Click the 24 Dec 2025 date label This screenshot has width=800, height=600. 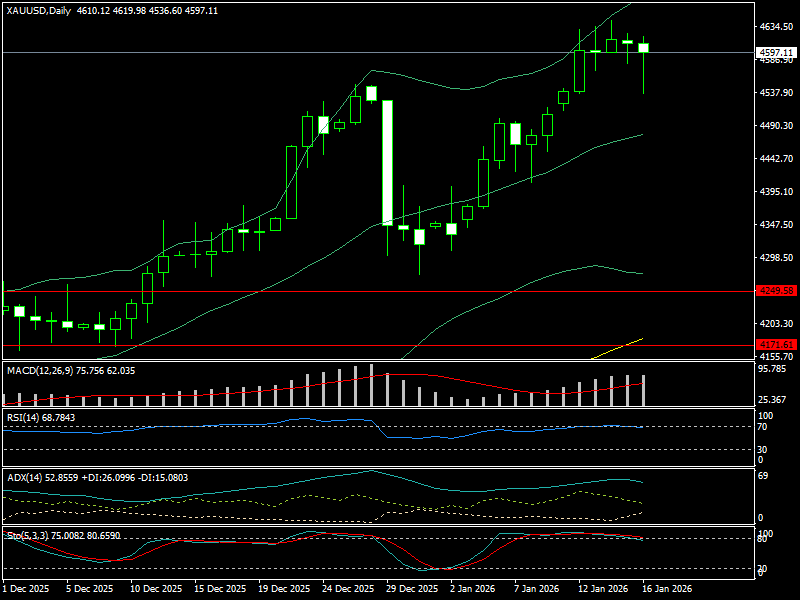pyautogui.click(x=348, y=589)
